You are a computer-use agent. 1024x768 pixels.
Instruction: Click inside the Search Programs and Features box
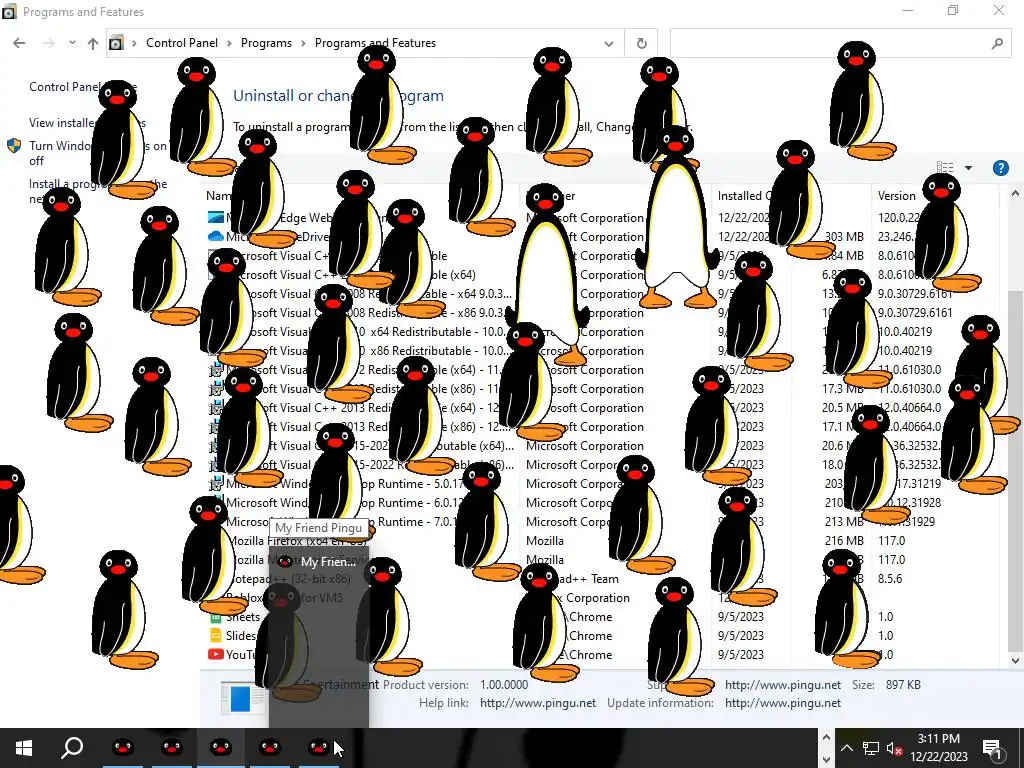[840, 43]
